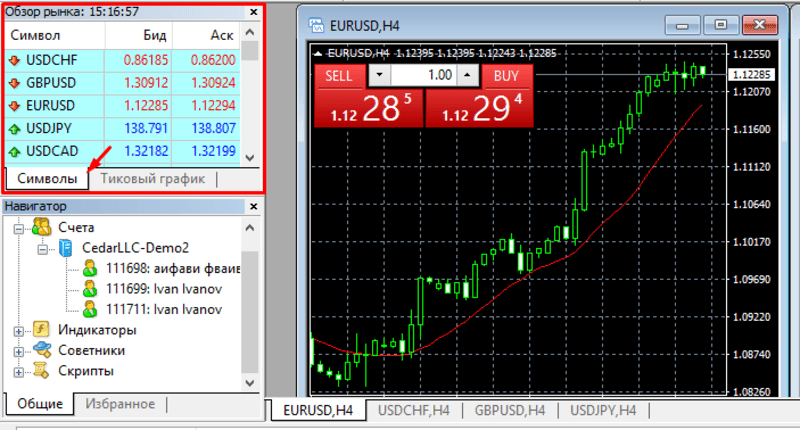Select the EURUSD symbol name
Viewport: 800px width, 430px height.
tap(51, 106)
